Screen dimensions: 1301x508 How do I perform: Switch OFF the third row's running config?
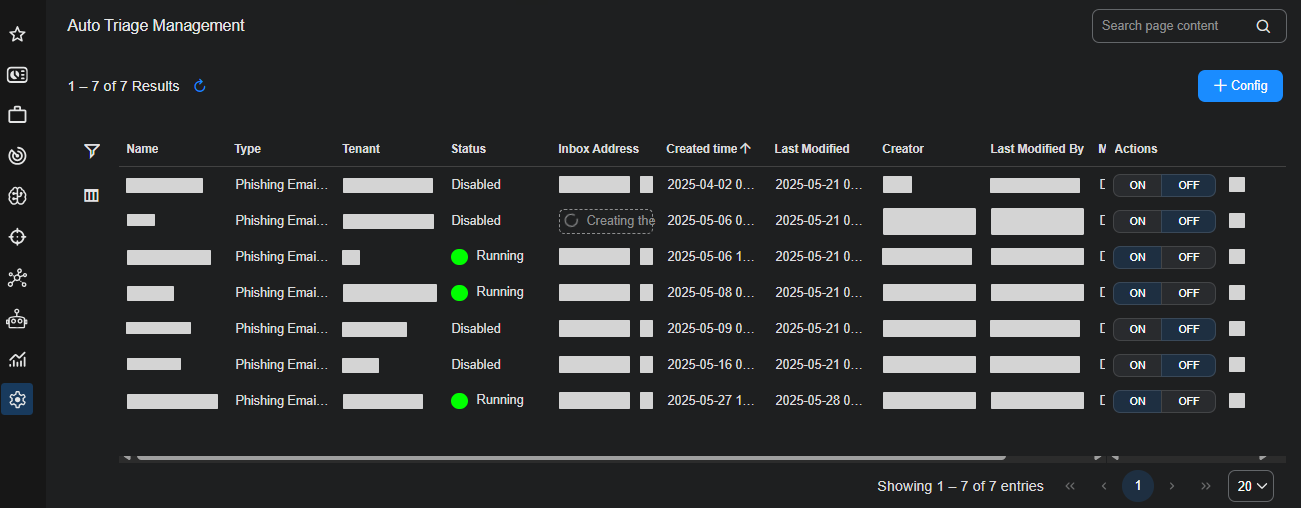click(x=1188, y=257)
